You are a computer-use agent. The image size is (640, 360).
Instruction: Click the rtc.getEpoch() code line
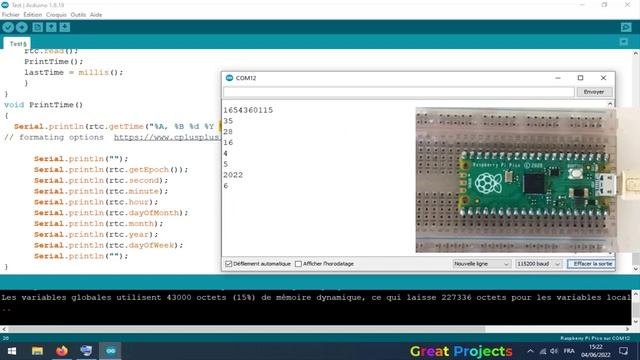click(x=111, y=170)
